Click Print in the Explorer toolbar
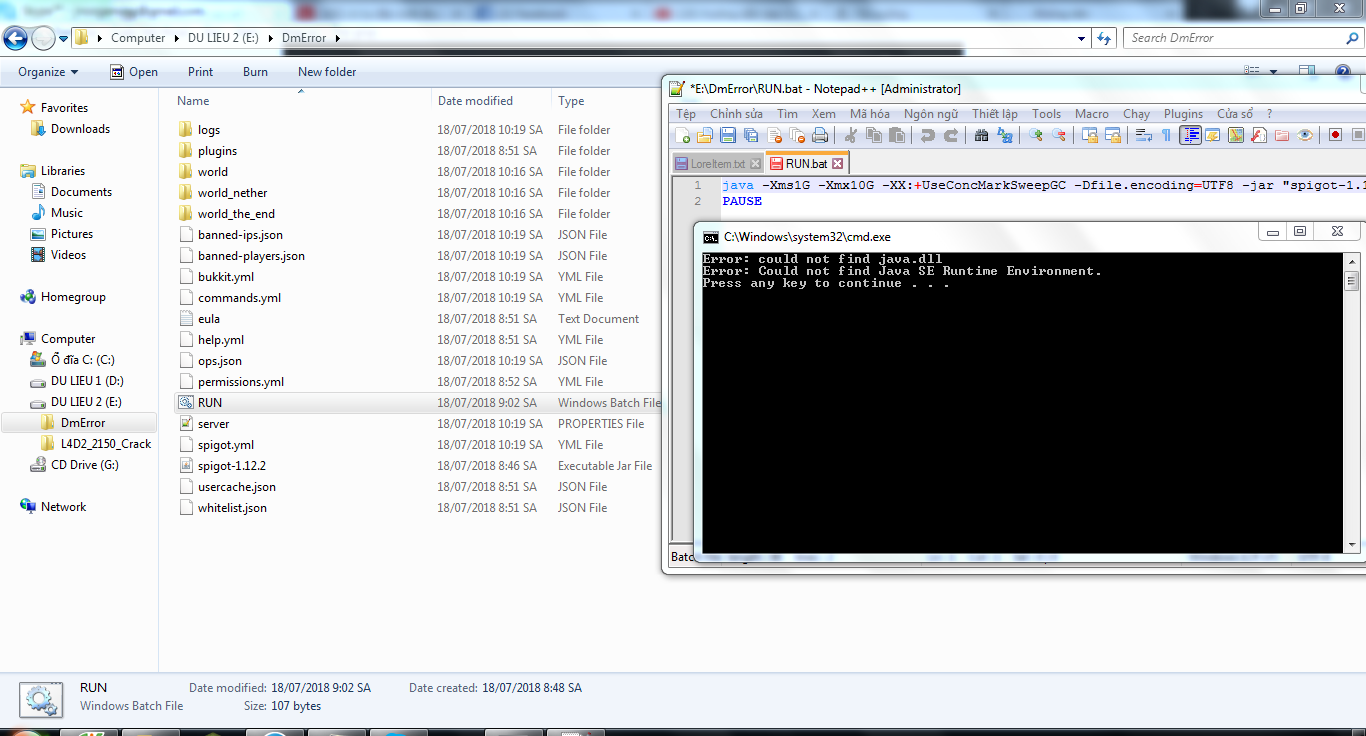The width and height of the screenshot is (1366, 736). pos(200,72)
